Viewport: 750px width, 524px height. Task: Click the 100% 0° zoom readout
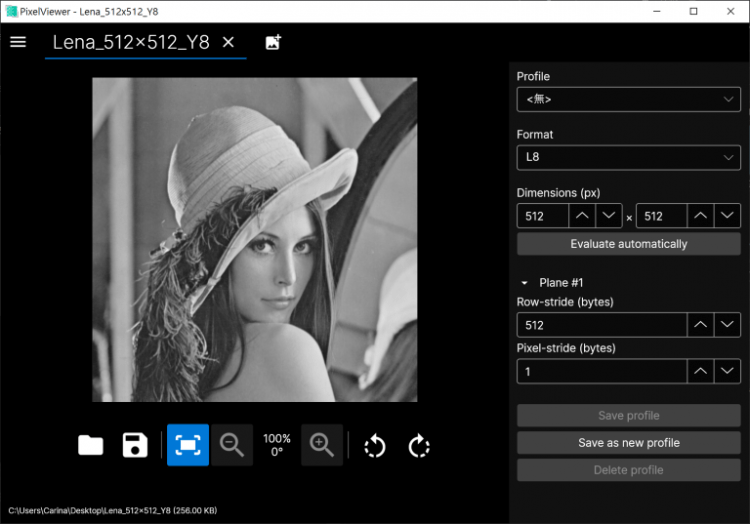pos(276,445)
